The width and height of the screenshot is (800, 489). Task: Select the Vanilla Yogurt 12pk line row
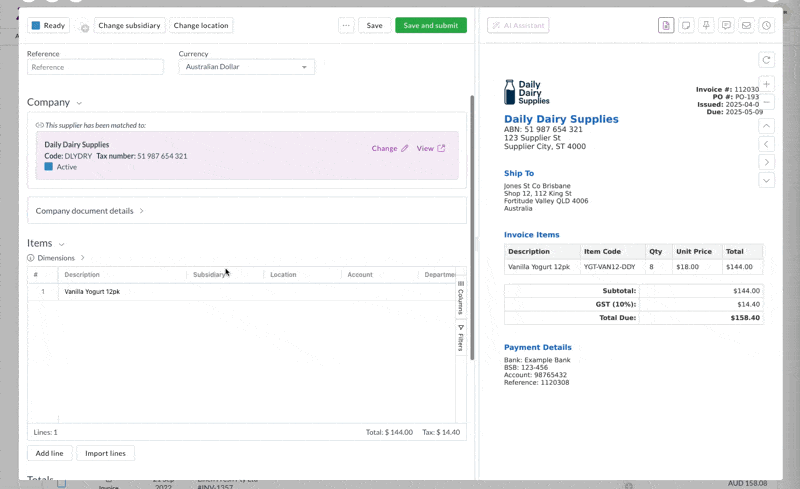(x=241, y=292)
